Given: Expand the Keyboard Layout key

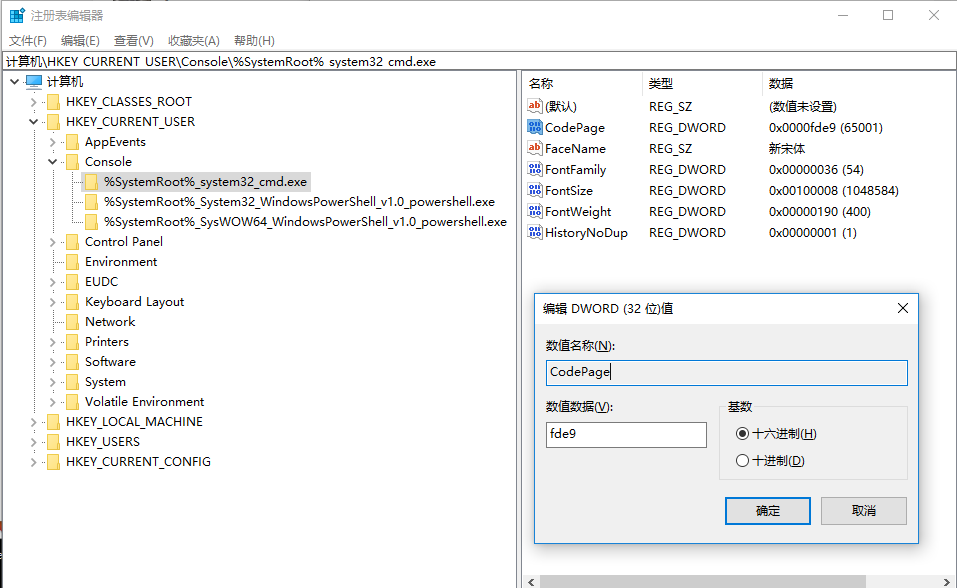Looking at the screenshot, I should 52,302.
